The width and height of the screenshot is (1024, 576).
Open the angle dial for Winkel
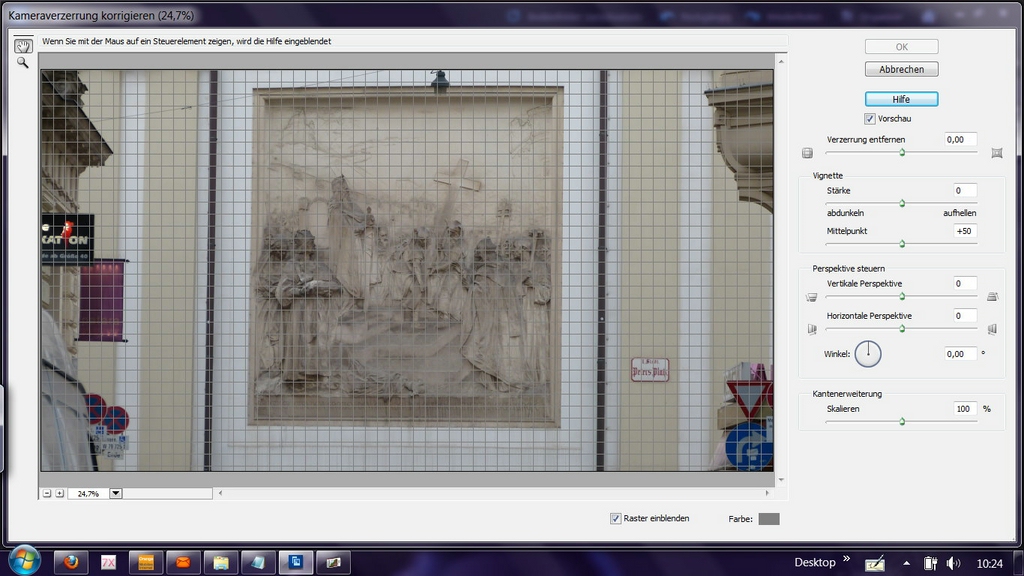click(868, 353)
